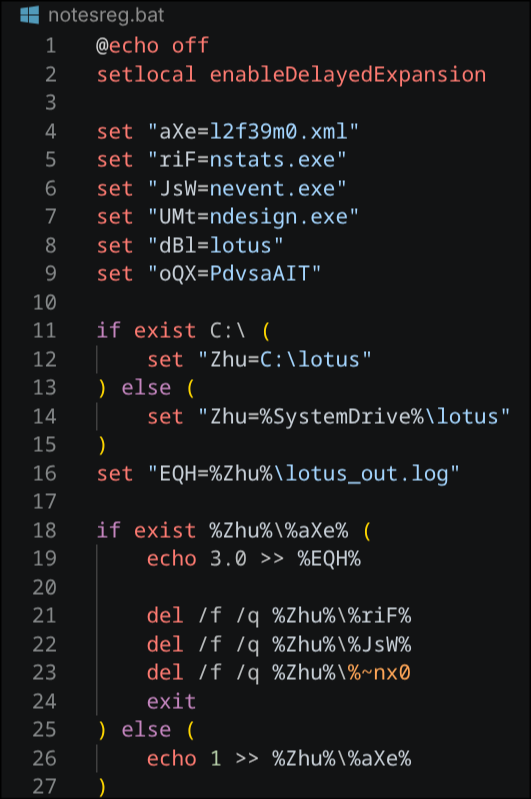Screen dimensions: 531x799
Task: Click line number 11 in the gutter
Action: (44, 331)
